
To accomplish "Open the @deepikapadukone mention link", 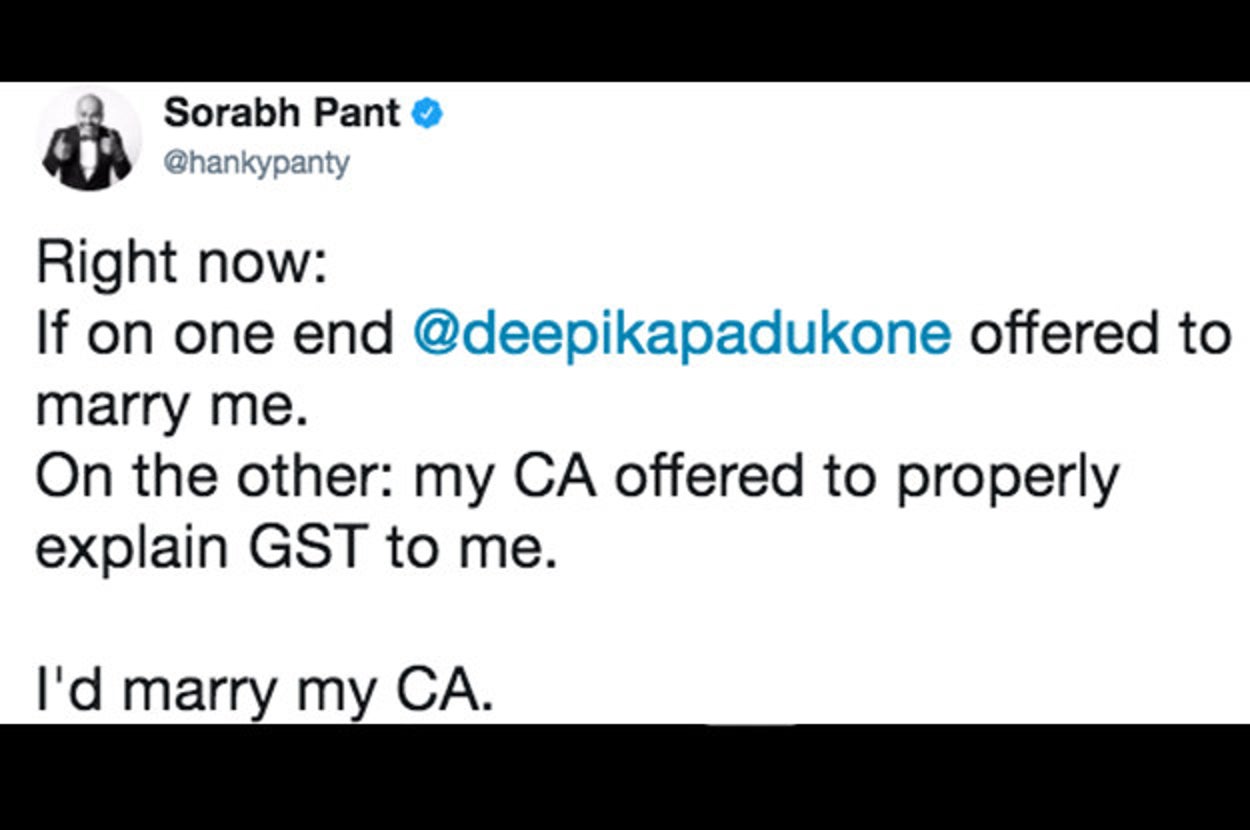I will click(x=682, y=335).
